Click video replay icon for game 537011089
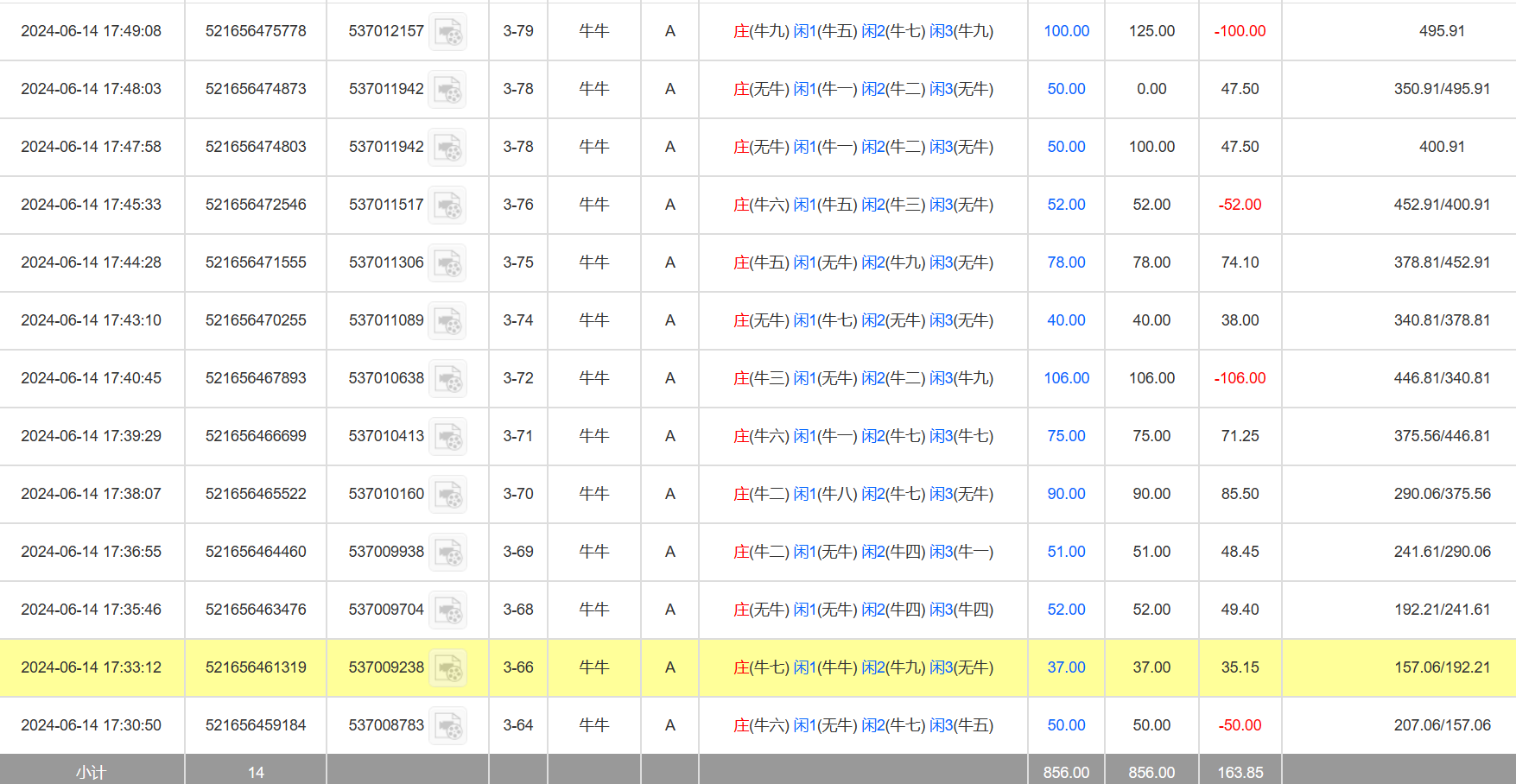The height and width of the screenshot is (784, 1516). pos(447,321)
